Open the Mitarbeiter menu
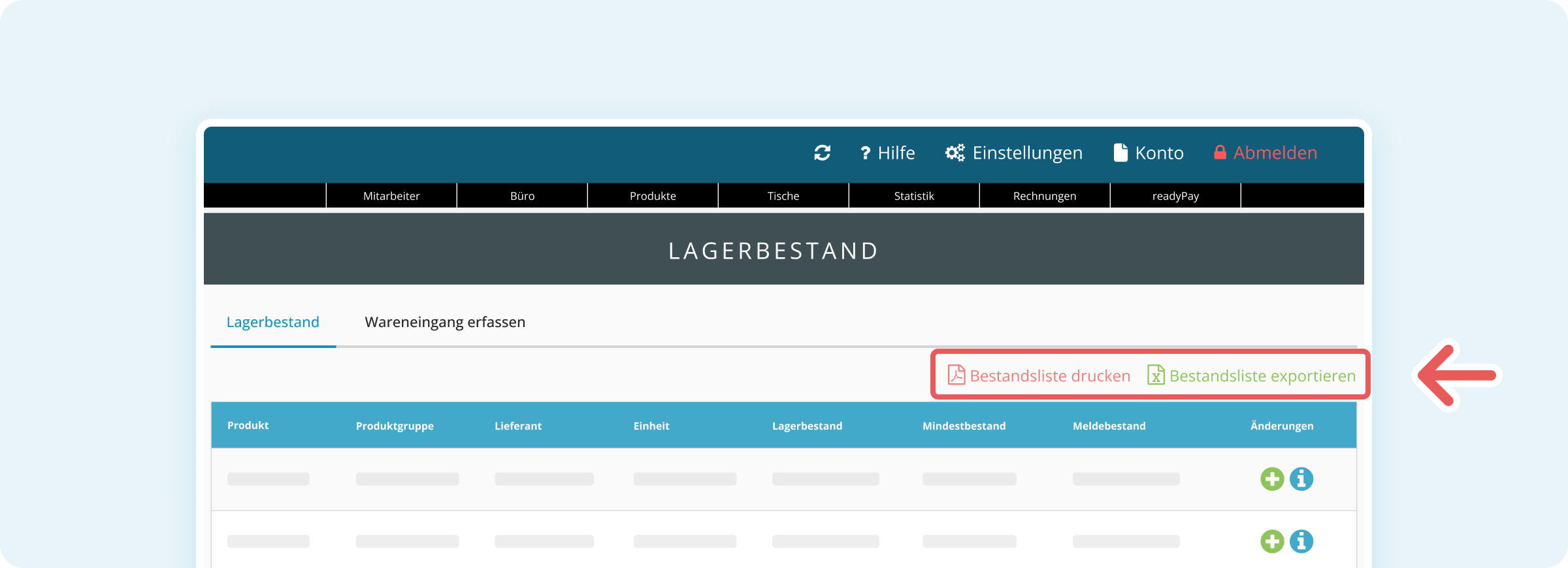Screen dimensions: 1568x568 [391, 196]
